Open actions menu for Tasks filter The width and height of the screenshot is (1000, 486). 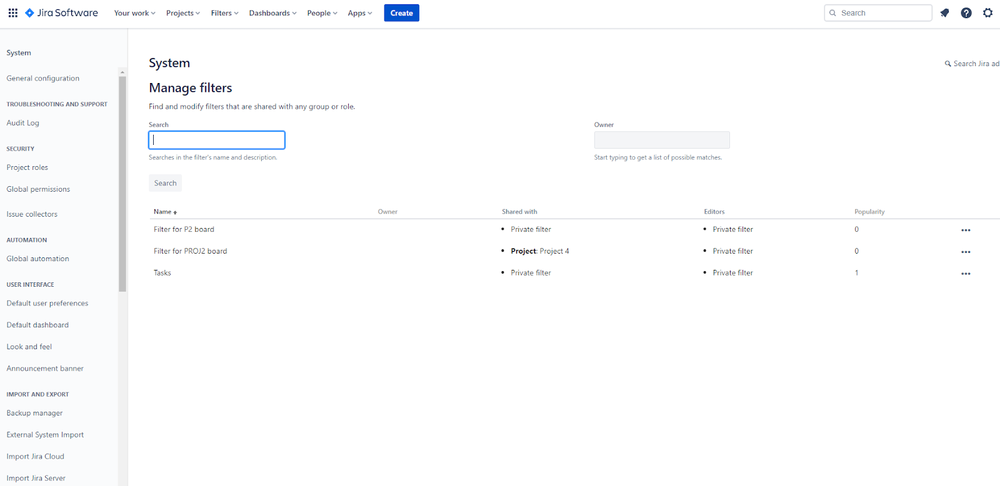(966, 273)
